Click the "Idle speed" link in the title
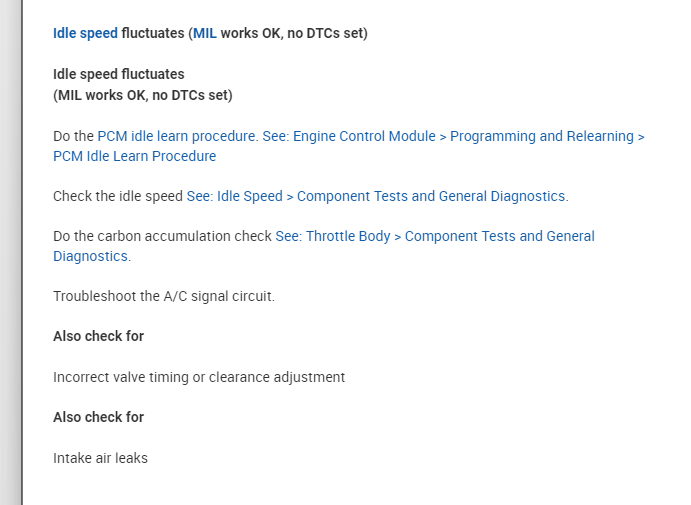Viewport: 691px width, 505px height. click(x=85, y=33)
